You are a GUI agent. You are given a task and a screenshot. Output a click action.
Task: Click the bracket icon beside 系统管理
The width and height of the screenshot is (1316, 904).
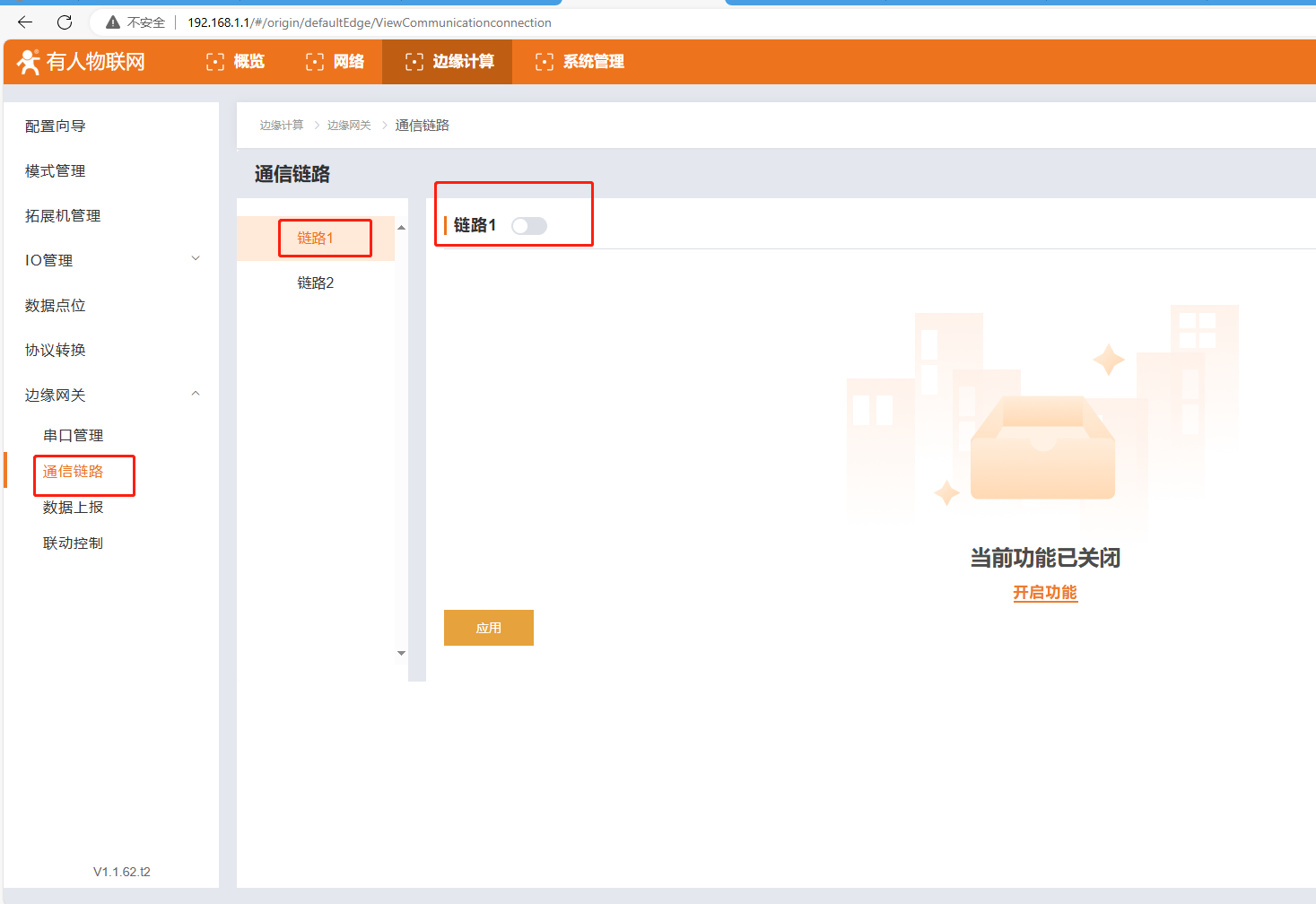coord(545,62)
